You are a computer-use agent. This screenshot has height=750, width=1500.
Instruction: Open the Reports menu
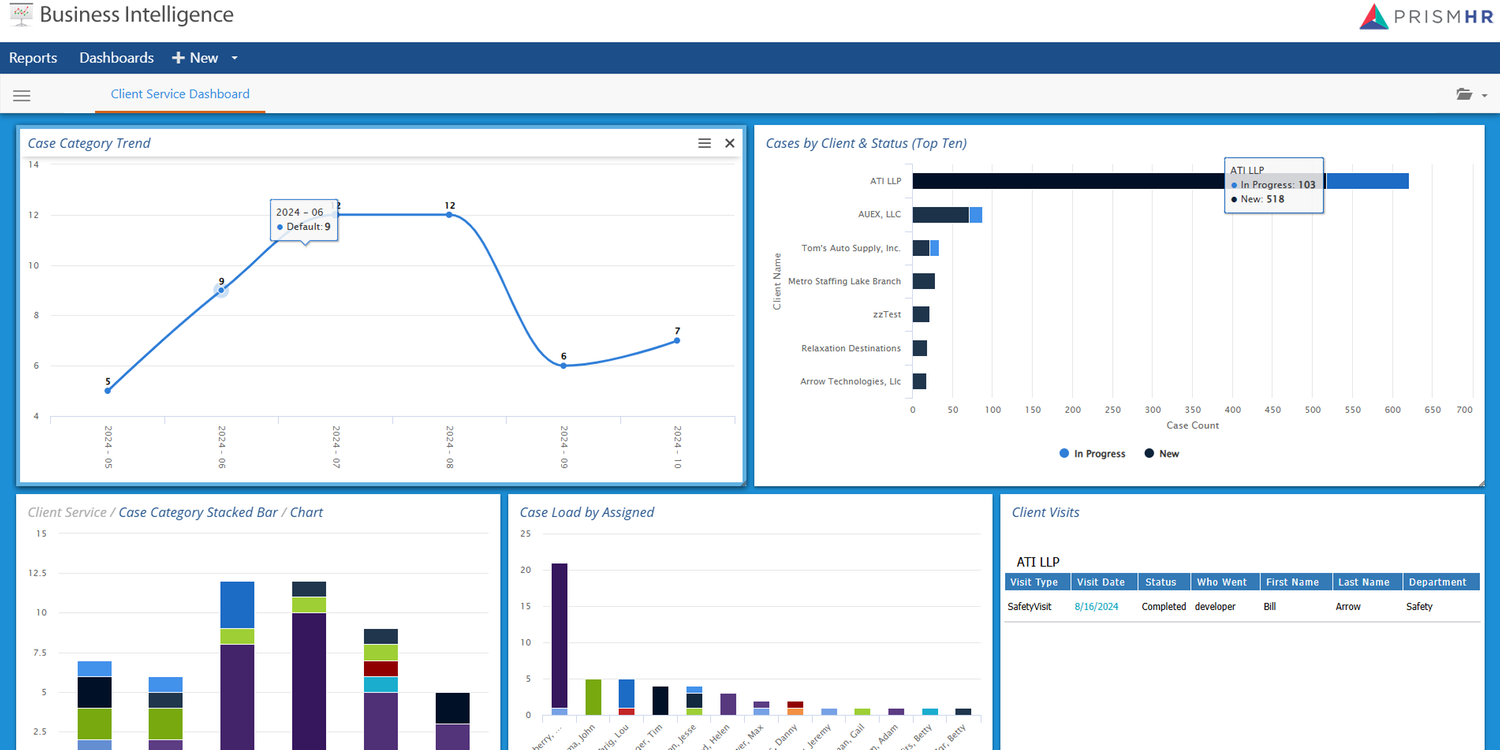[33, 57]
